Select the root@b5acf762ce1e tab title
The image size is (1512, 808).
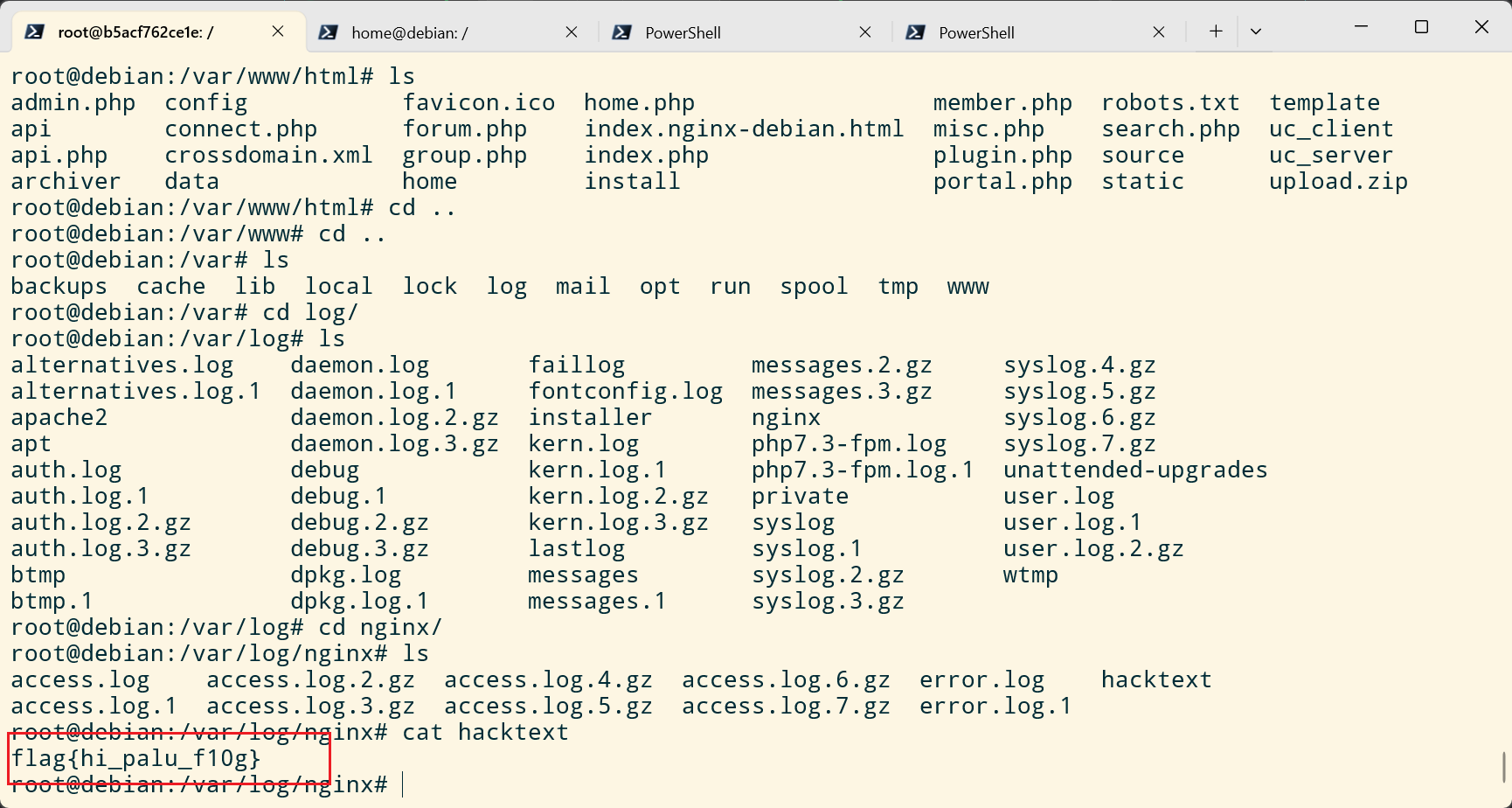pyautogui.click(x=135, y=33)
